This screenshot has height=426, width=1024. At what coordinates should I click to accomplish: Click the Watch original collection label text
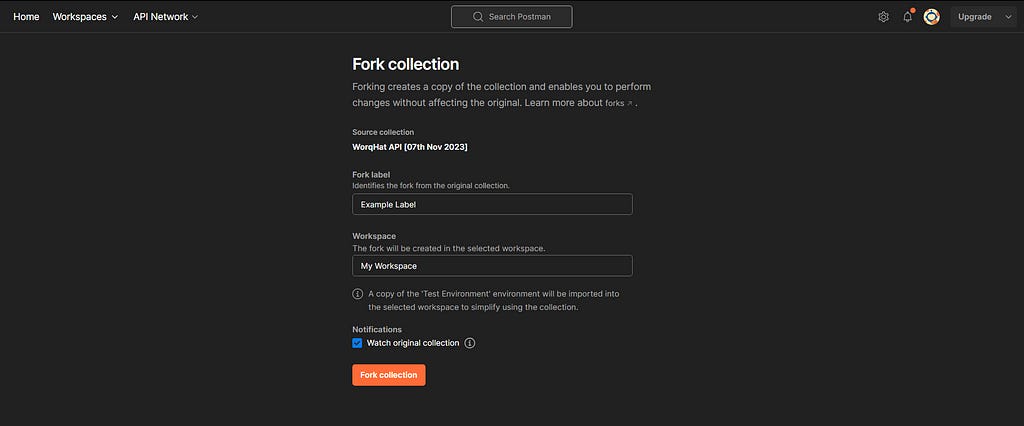(x=413, y=343)
